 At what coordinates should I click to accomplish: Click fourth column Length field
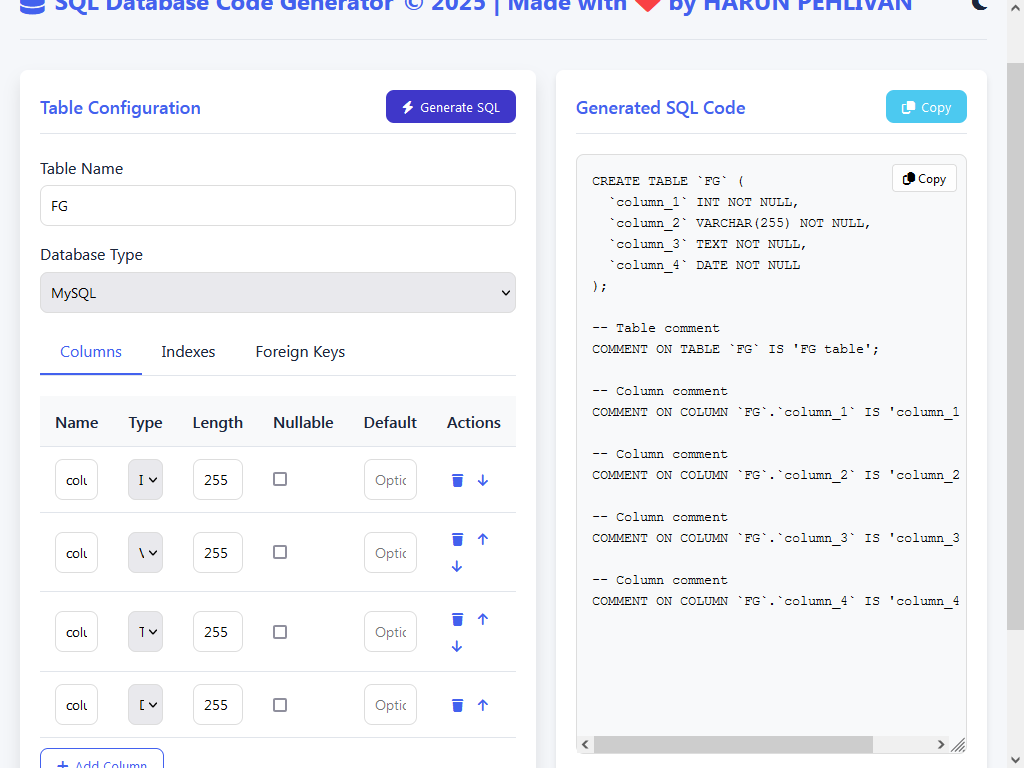(x=217, y=705)
